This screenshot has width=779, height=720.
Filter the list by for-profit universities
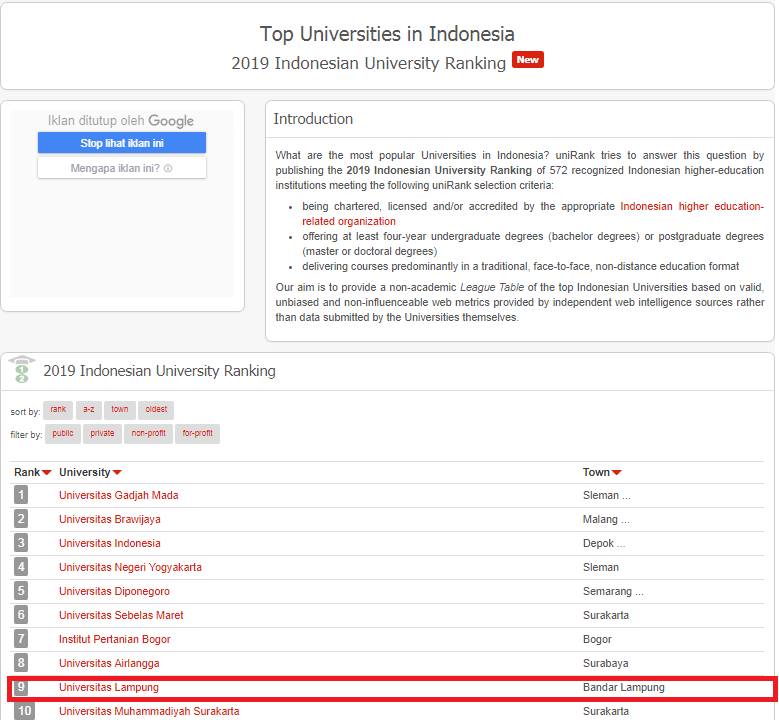197,434
